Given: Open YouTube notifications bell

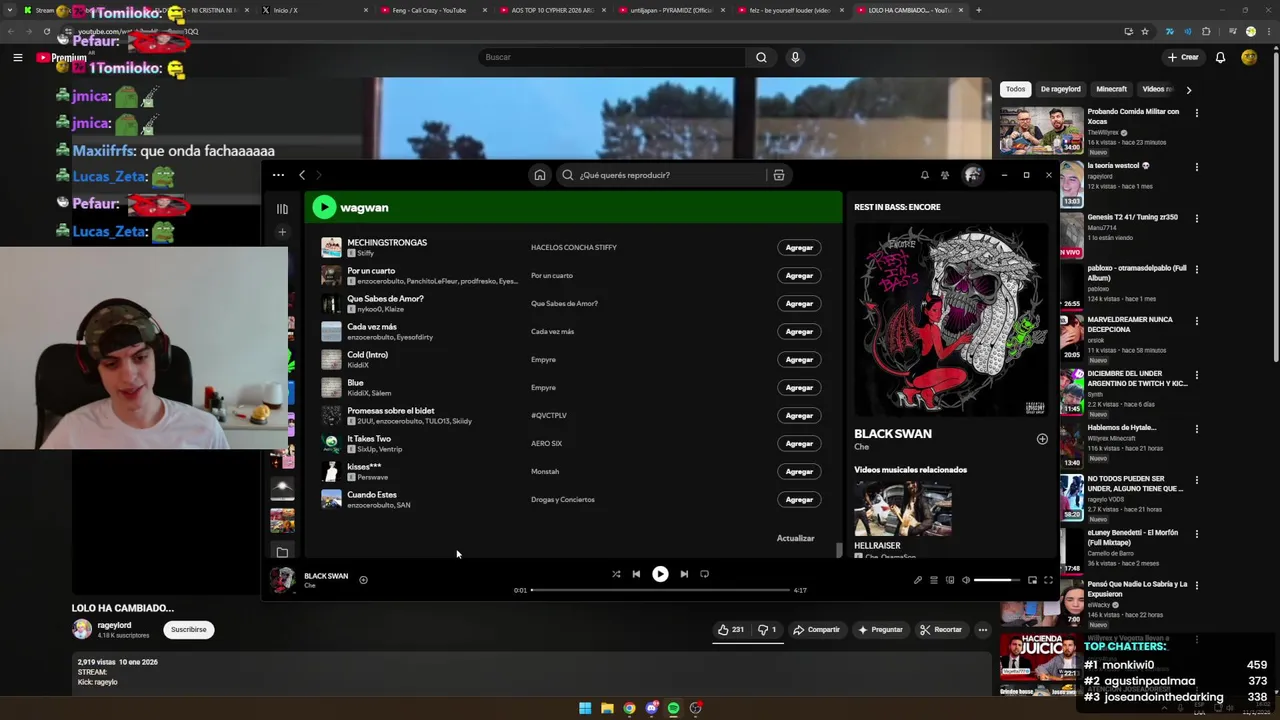Looking at the screenshot, I should pos(1220,57).
